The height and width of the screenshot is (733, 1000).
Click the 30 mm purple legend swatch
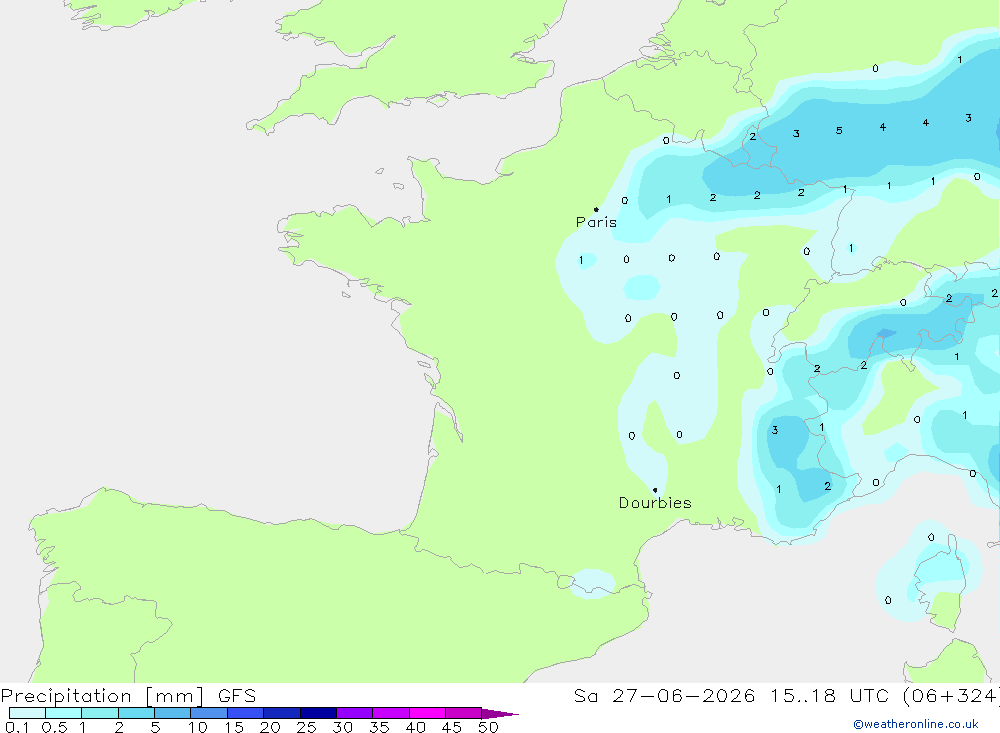pyautogui.click(x=354, y=713)
